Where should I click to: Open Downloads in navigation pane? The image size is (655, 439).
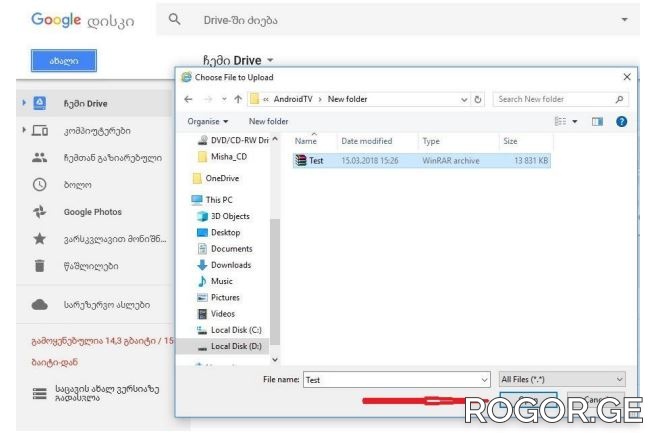coord(224,265)
